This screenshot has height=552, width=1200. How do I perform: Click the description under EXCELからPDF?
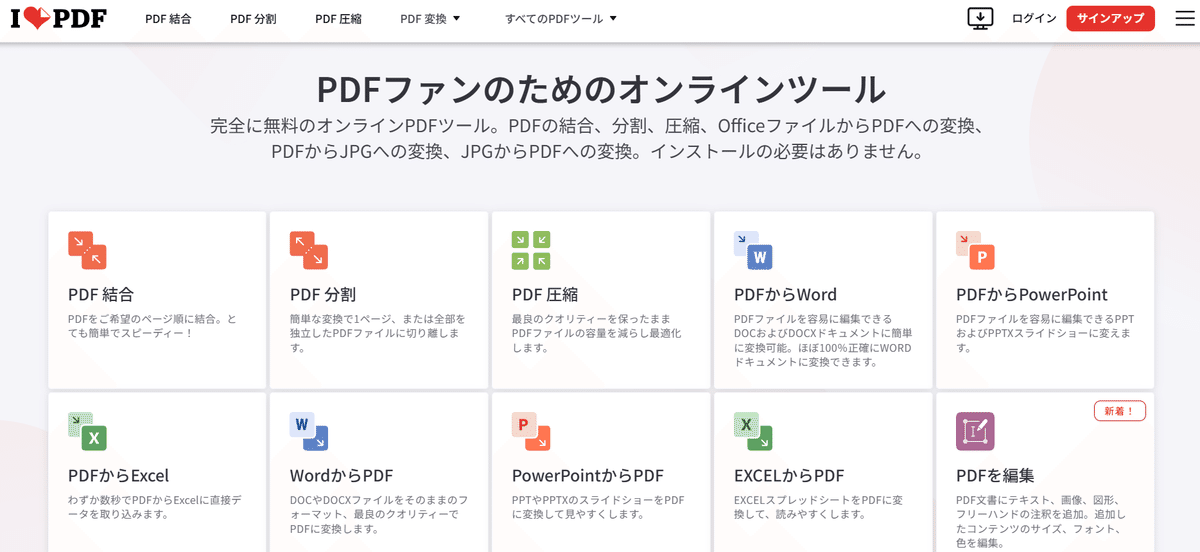[820, 507]
